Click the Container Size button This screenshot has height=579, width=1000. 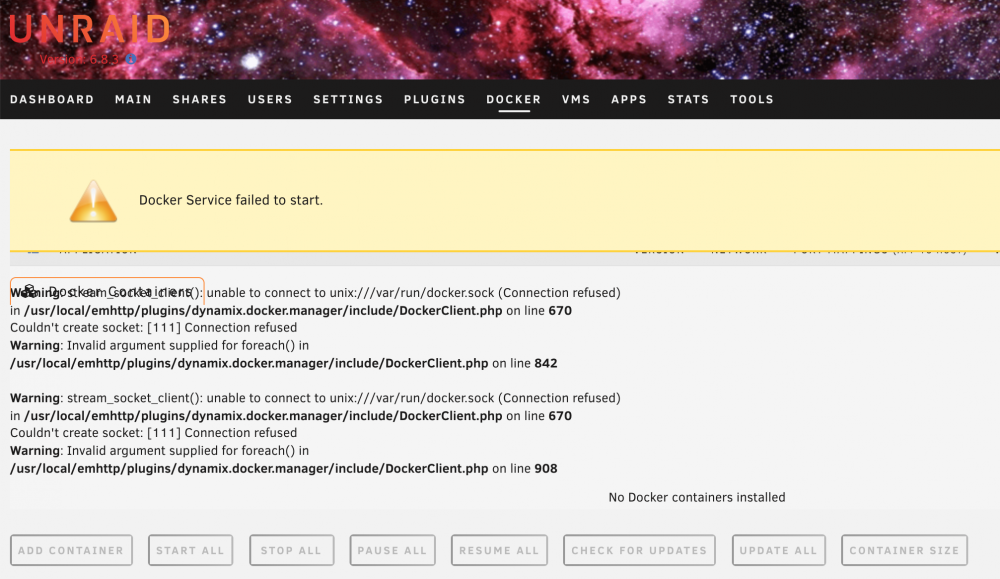pos(904,550)
